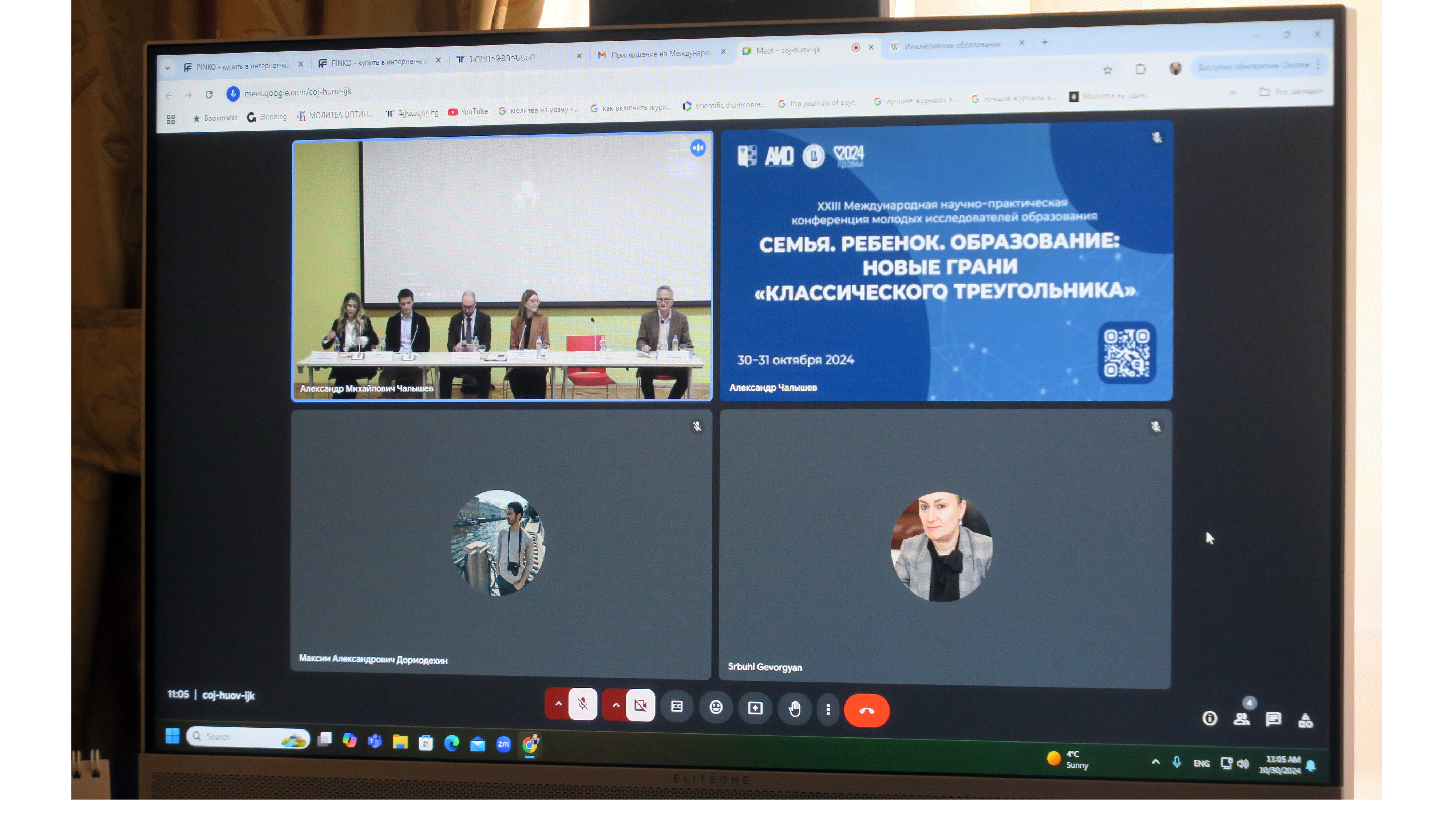Show the participants people list
This screenshot has width=1456, height=819.
point(1241,719)
